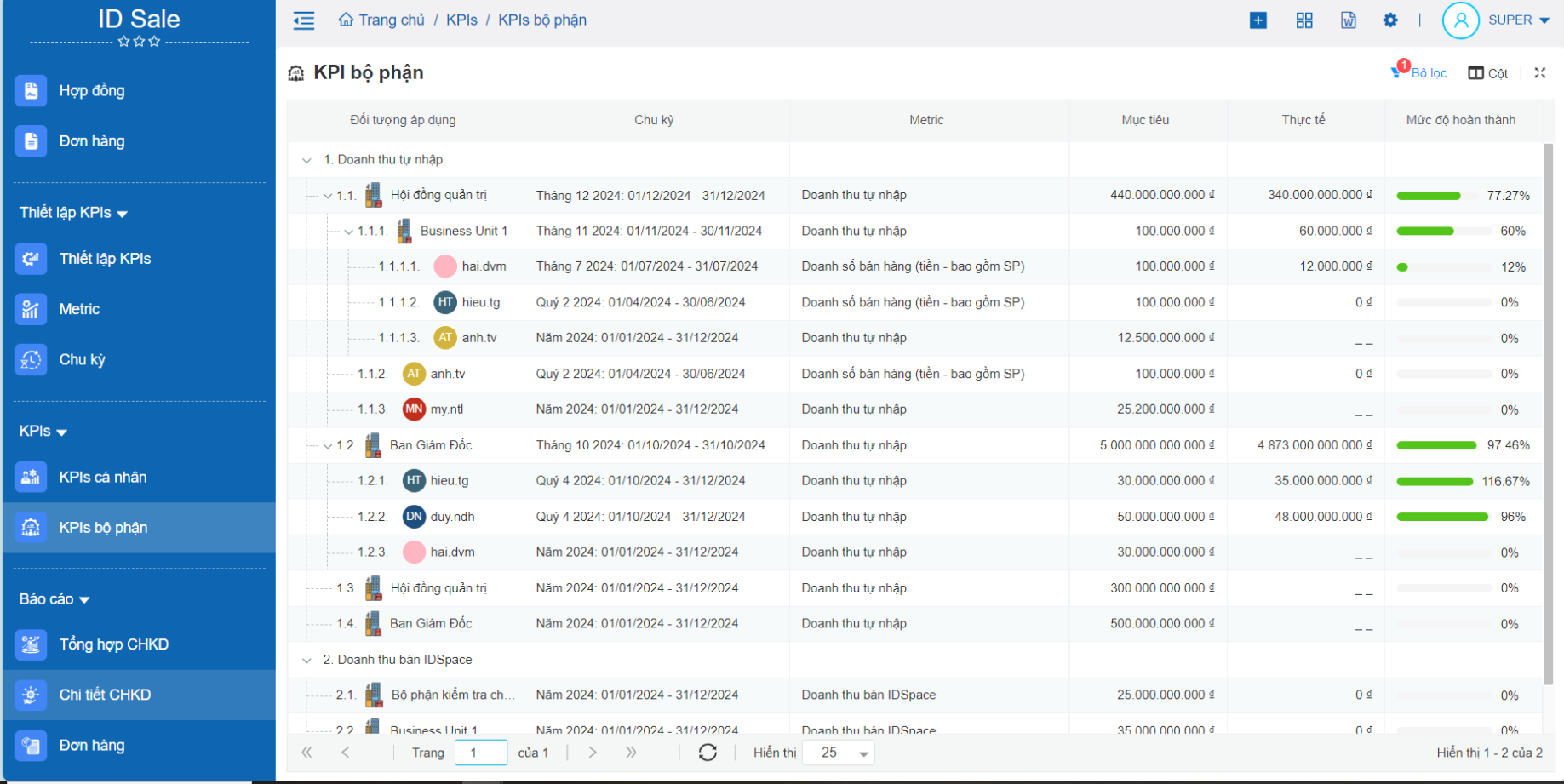Collapse row 1.2 Ban Giám Đốc
This screenshot has width=1564, height=784.
coord(328,446)
